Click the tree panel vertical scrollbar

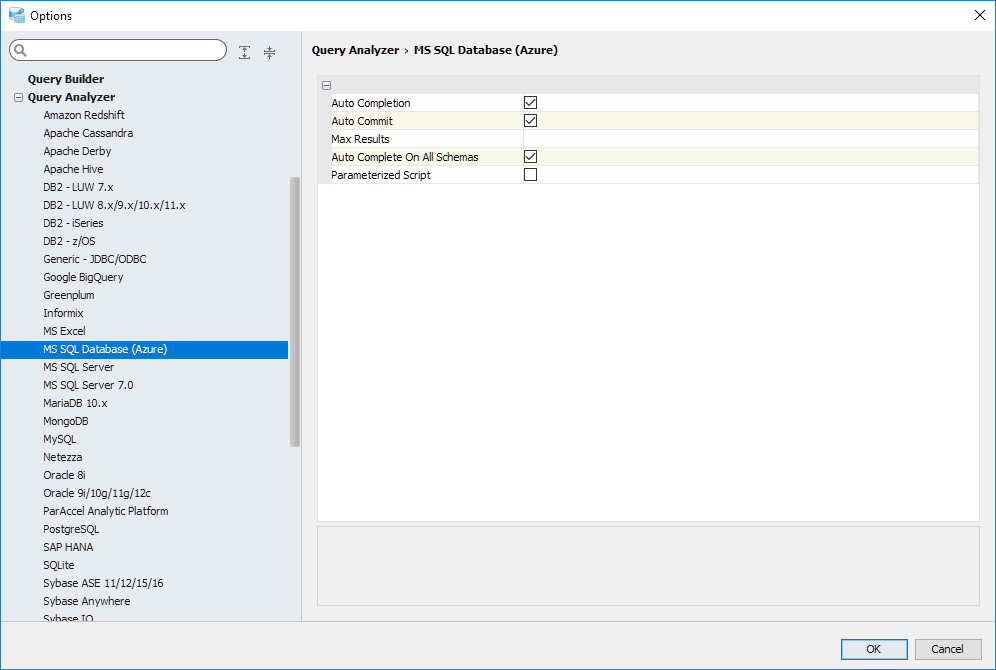pos(295,310)
